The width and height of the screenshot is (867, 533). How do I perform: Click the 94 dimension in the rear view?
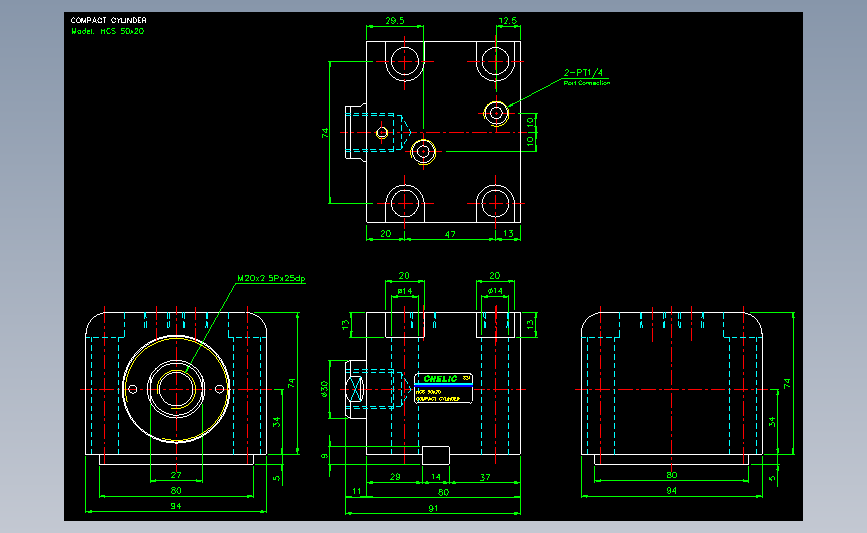click(x=671, y=490)
